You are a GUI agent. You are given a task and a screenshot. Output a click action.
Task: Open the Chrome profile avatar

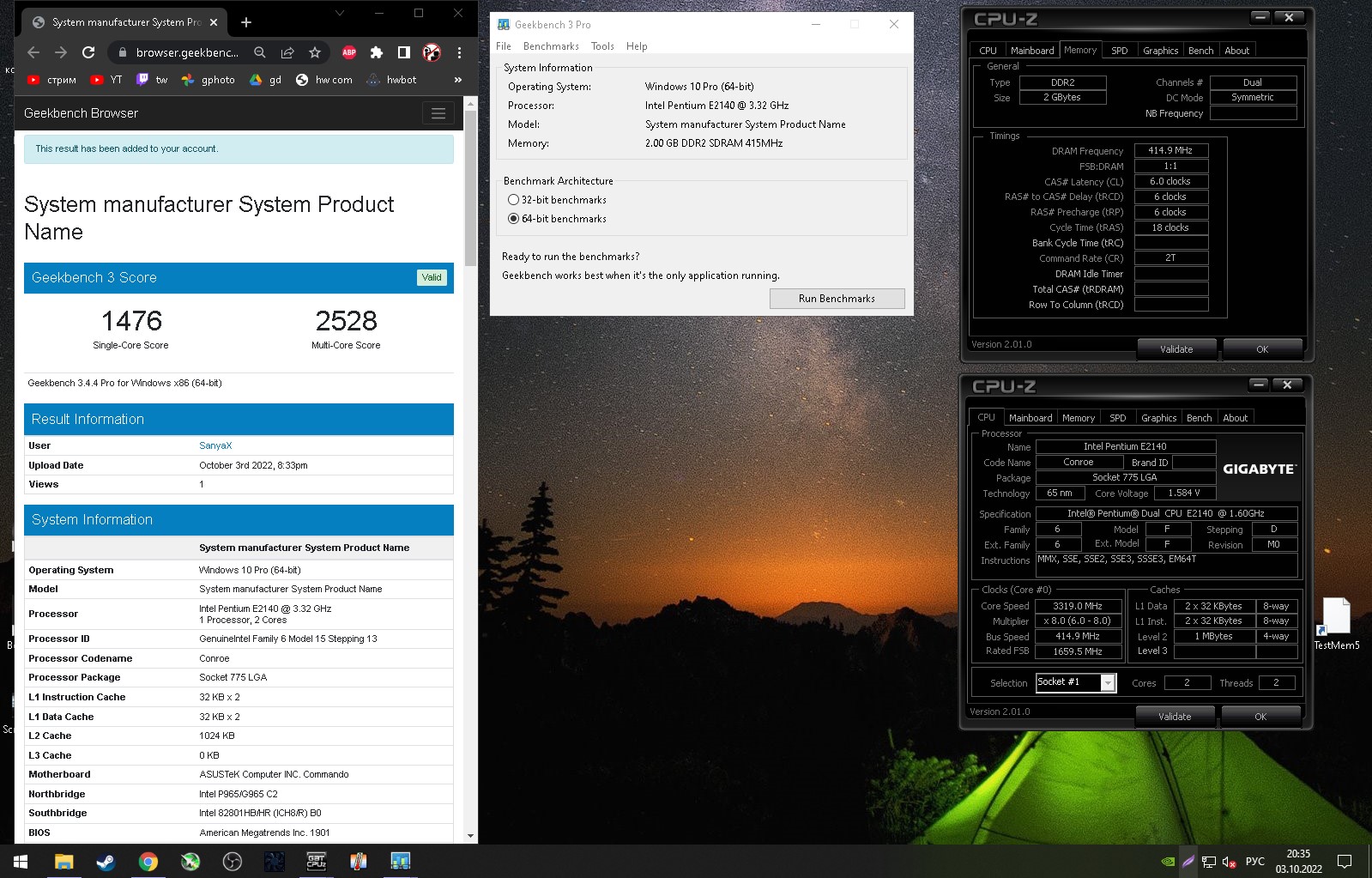click(x=432, y=52)
